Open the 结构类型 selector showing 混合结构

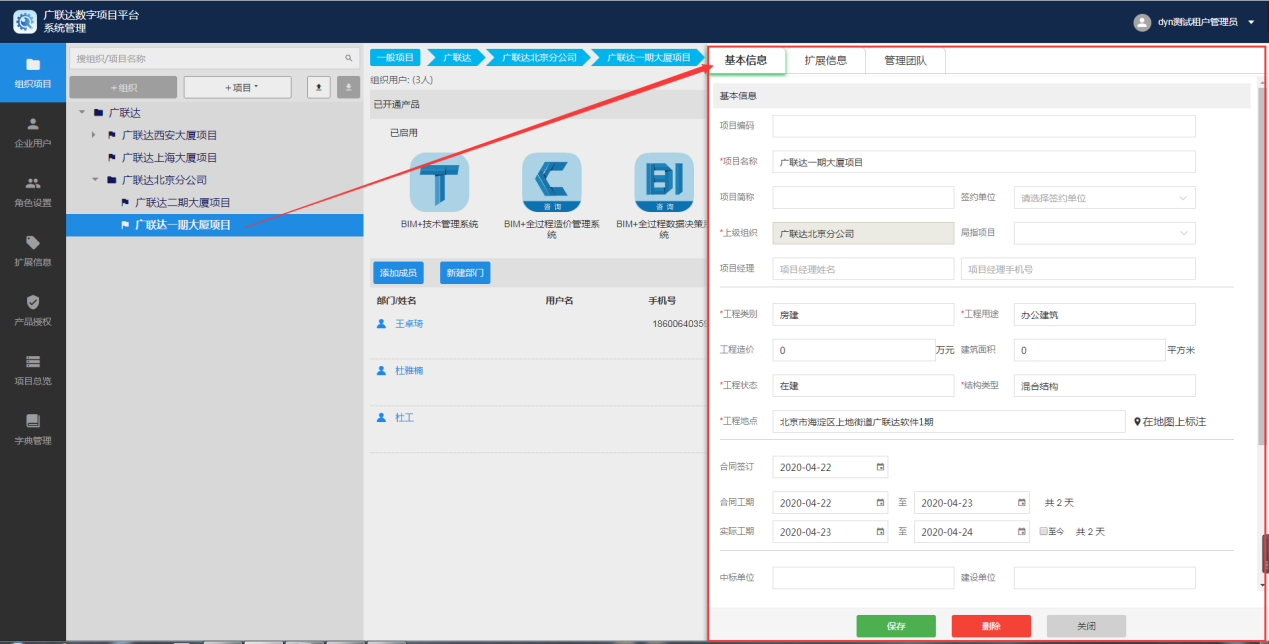[1104, 385]
